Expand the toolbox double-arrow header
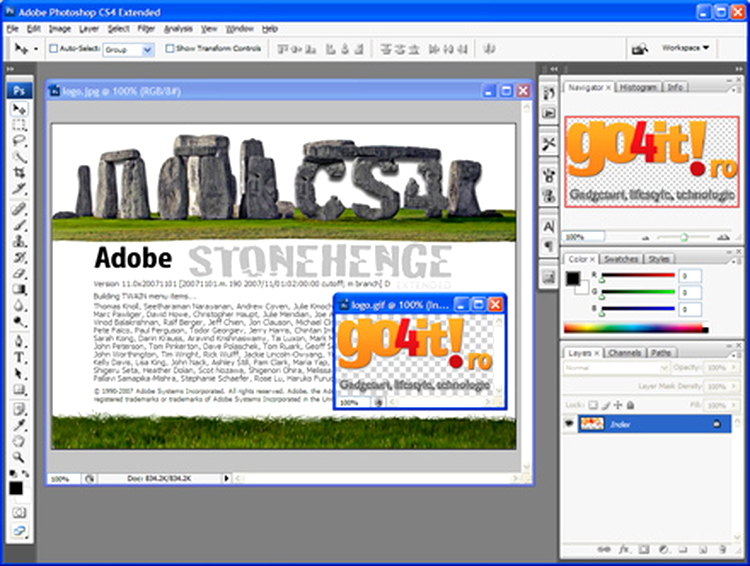The height and width of the screenshot is (566, 750). pyautogui.click(x=10, y=69)
